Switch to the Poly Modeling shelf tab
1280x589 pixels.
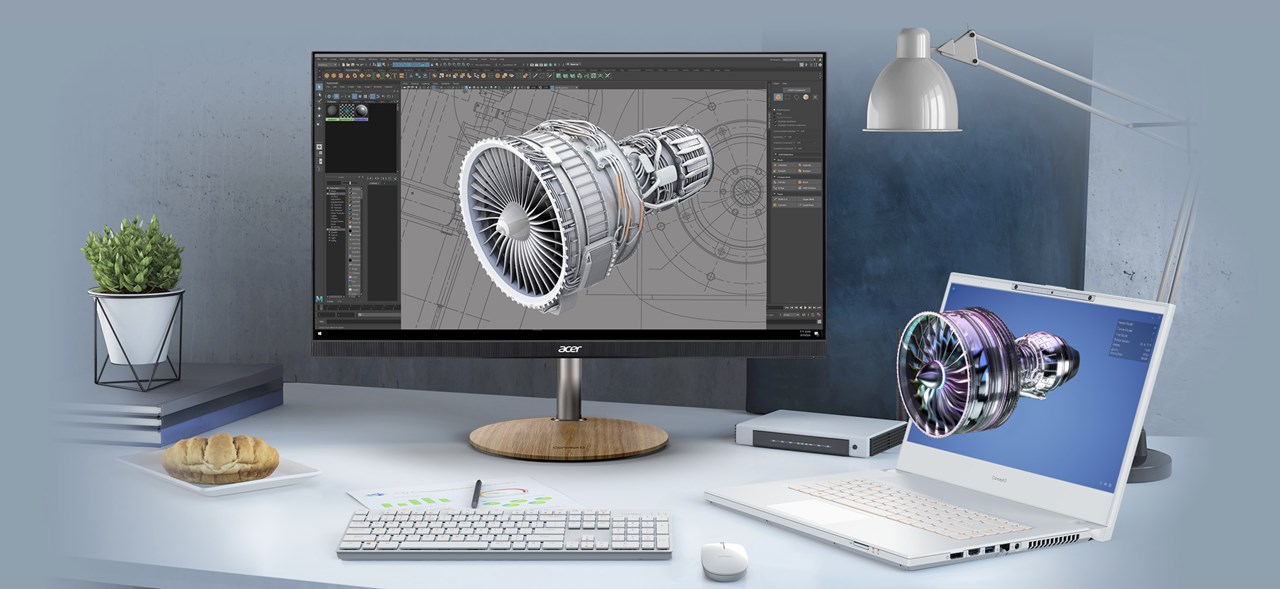coord(352,70)
